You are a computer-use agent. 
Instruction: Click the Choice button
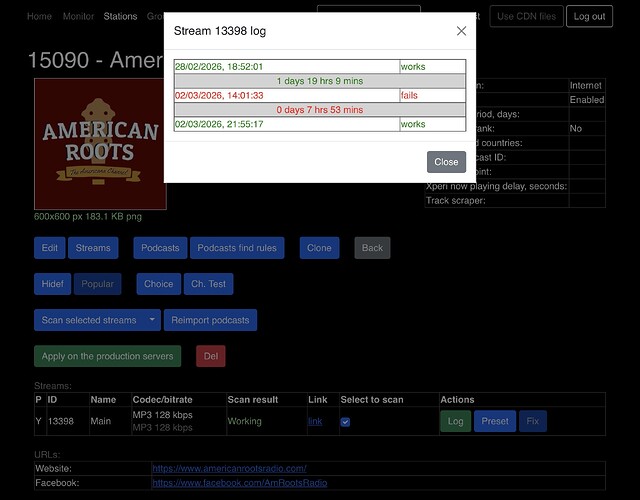pyautogui.click(x=158, y=284)
